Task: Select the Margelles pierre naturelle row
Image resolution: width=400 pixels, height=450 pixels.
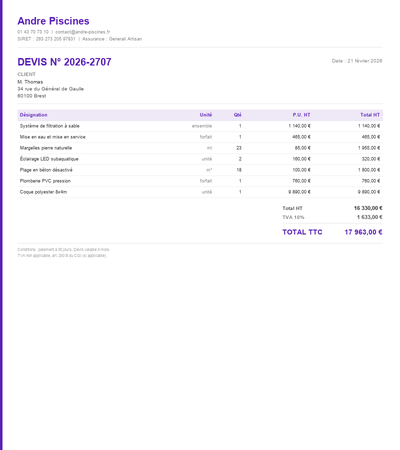Action: point(200,148)
